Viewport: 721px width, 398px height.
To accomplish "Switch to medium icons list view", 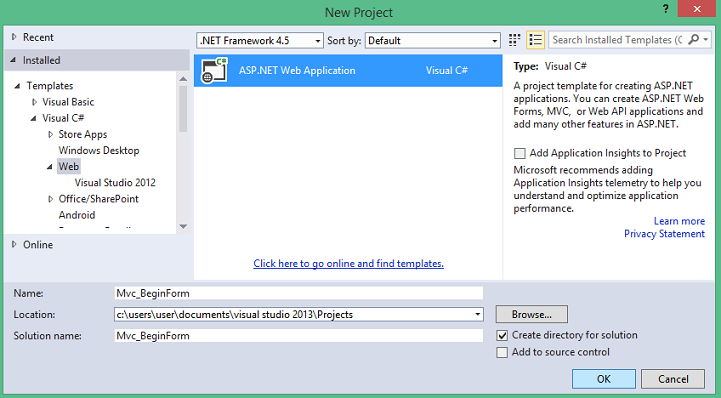I will (x=535, y=40).
